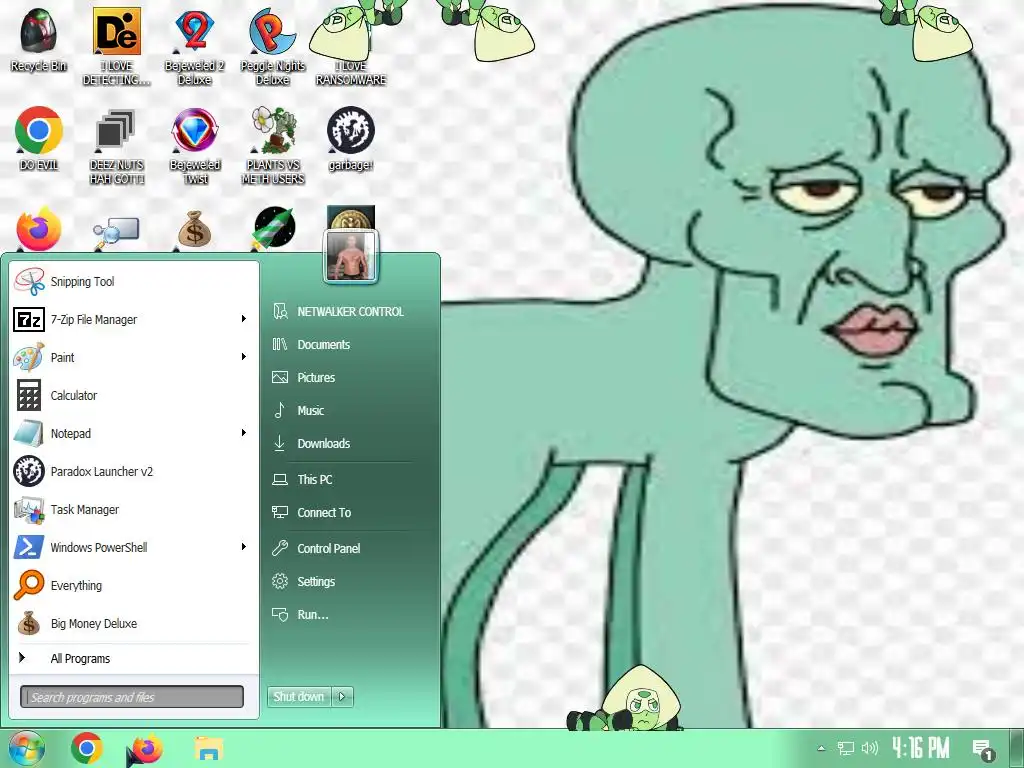Launch Bejeweled 2 Deluxe from the desktop
This screenshot has height=768, width=1024.
[195, 46]
